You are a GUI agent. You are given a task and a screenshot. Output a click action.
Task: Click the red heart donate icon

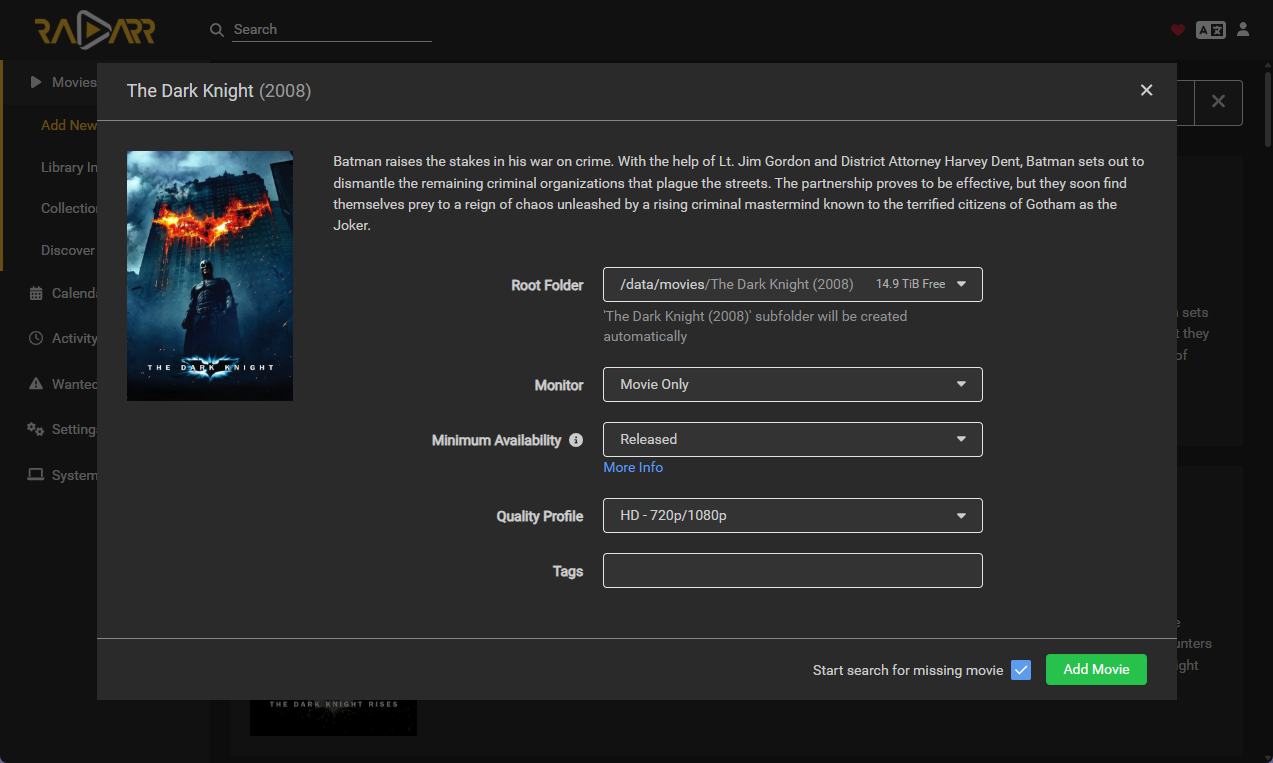pyautogui.click(x=1178, y=30)
